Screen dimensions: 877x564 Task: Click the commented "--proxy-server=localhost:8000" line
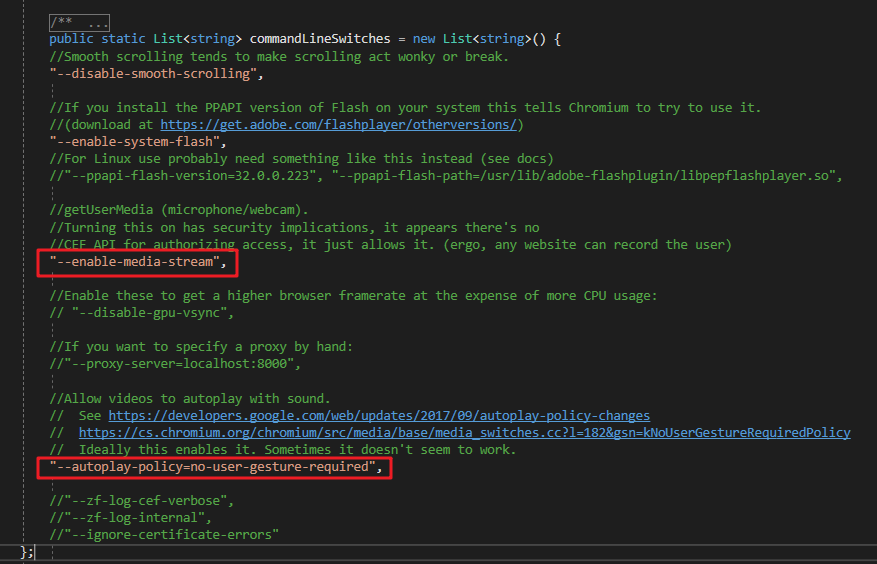pyautogui.click(x=175, y=364)
